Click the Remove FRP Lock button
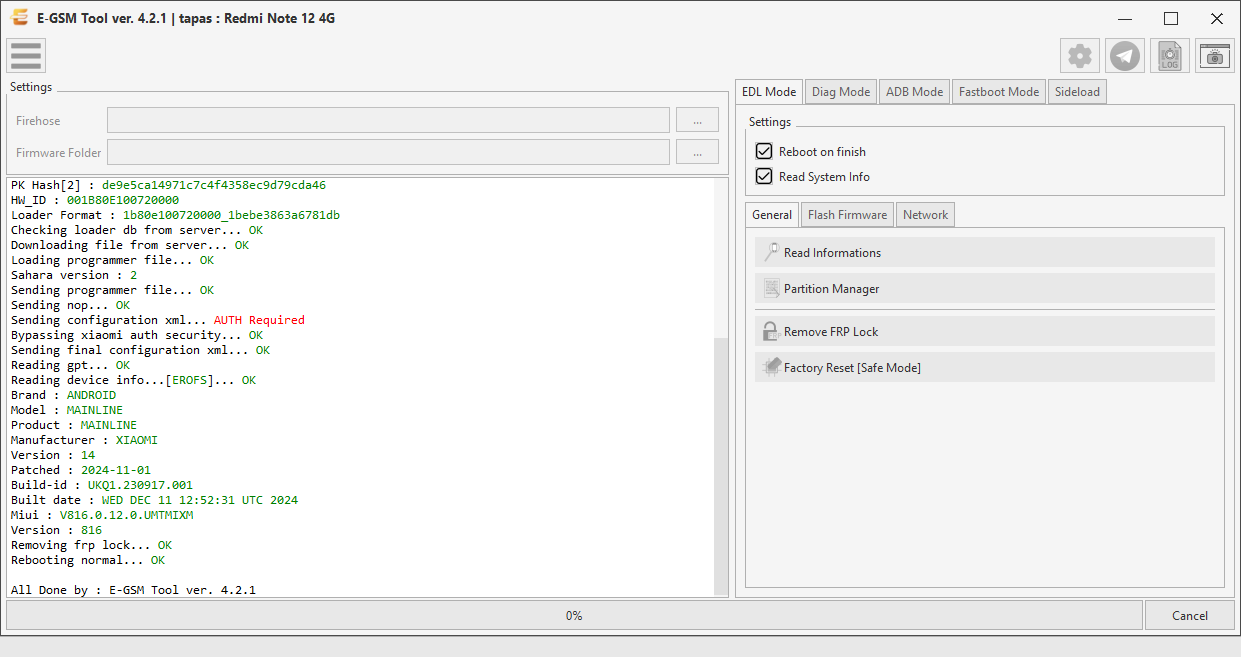The image size is (1241, 657). point(985,331)
